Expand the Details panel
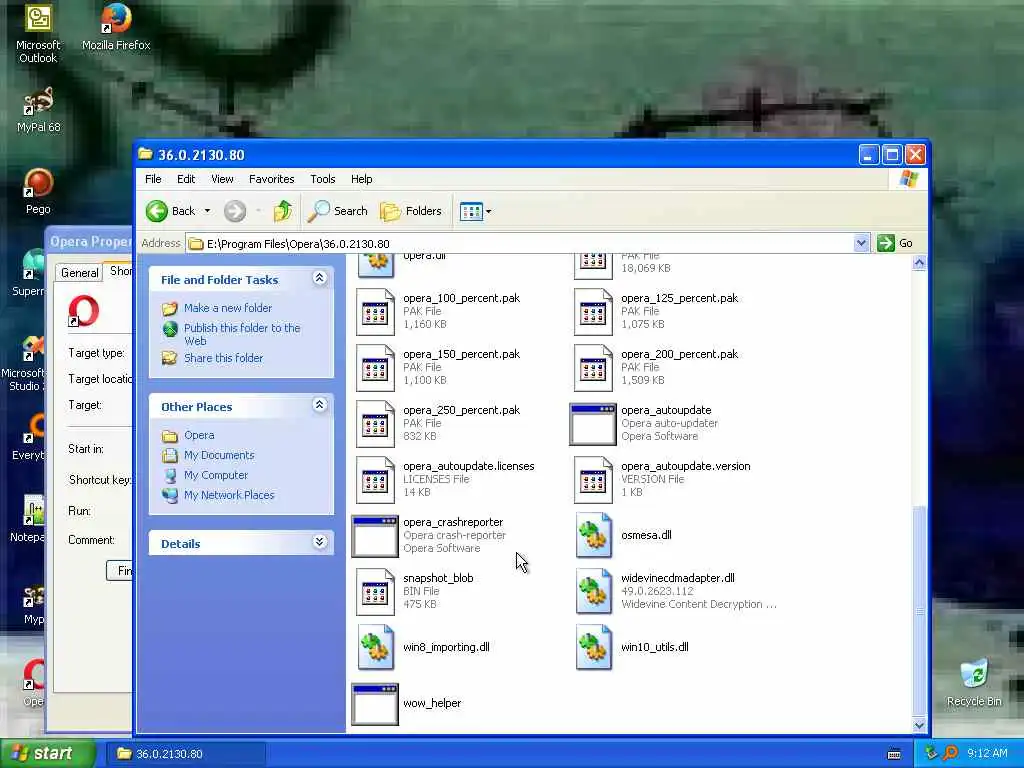This screenshot has width=1024, height=768. pyautogui.click(x=319, y=542)
